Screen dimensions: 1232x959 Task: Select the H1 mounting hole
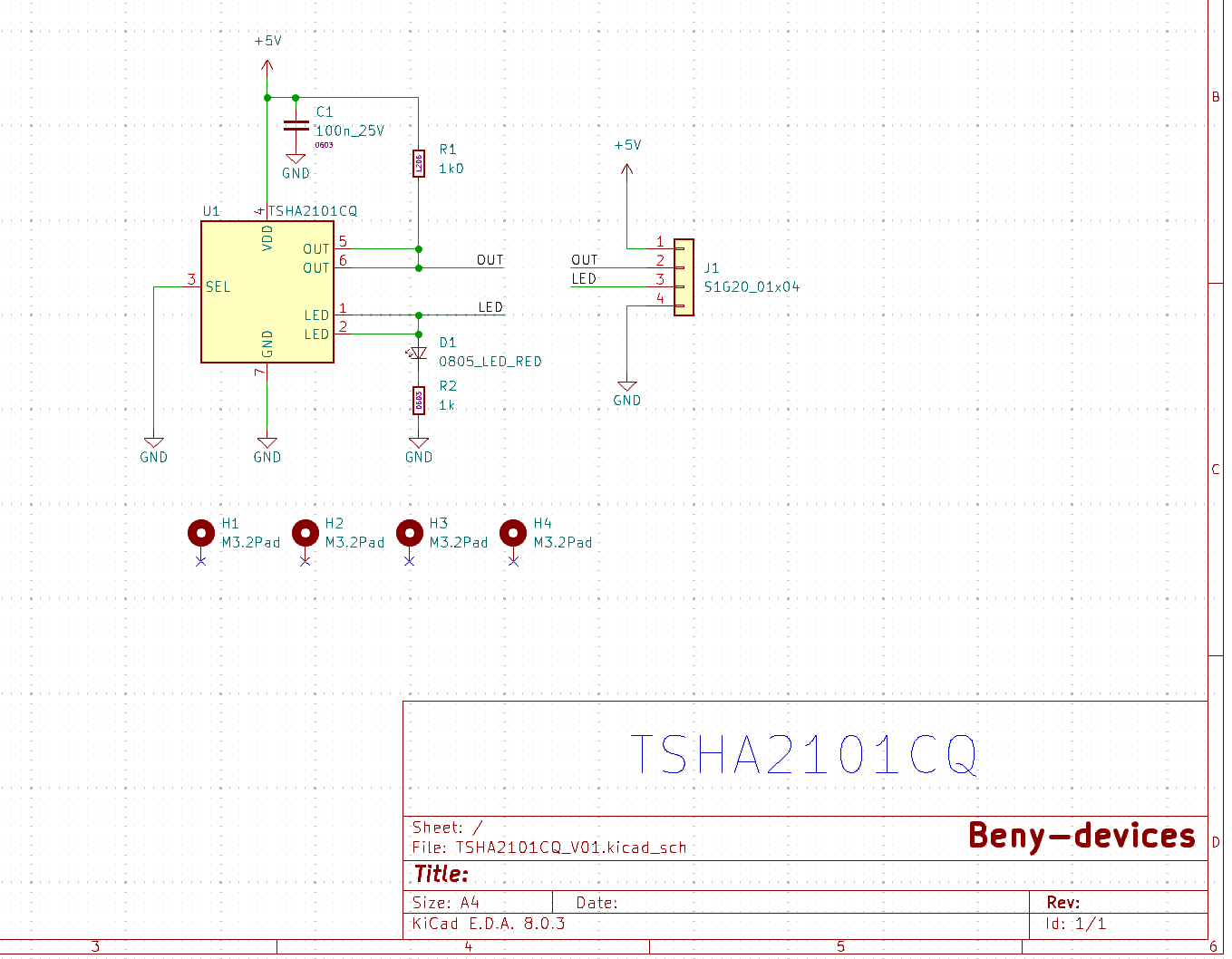point(201,533)
